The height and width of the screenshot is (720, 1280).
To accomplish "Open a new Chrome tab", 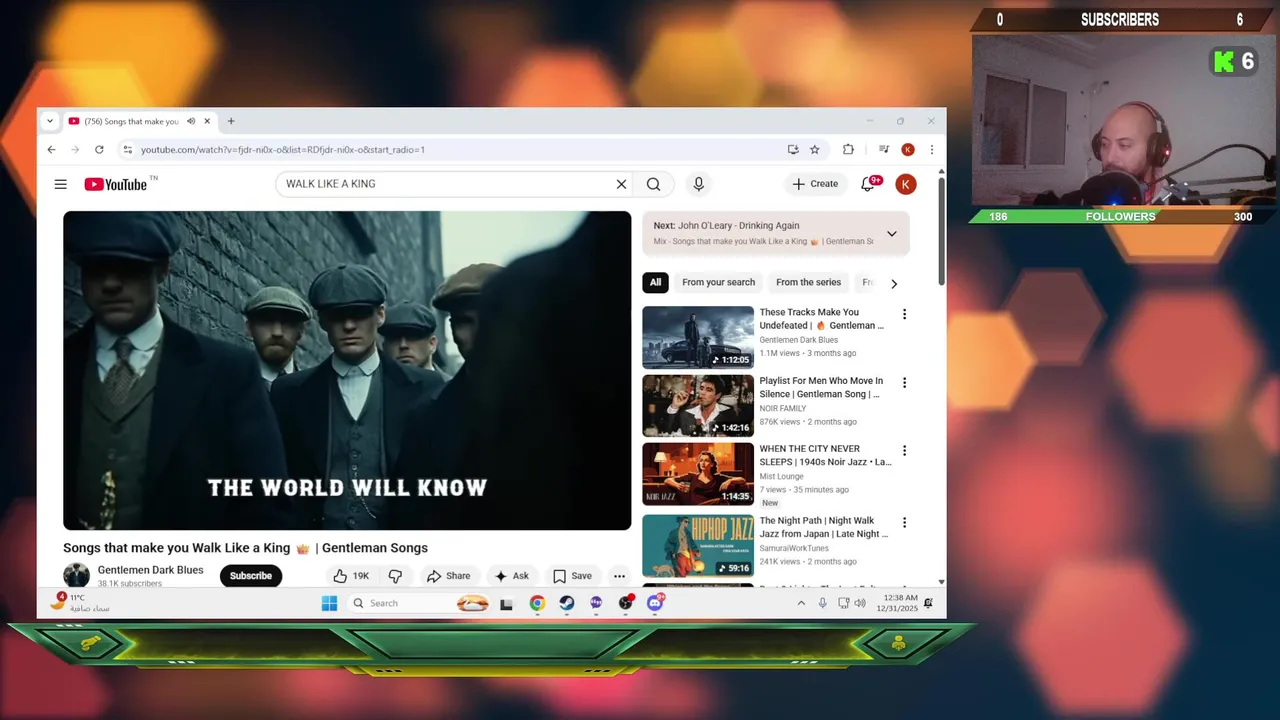I will [231, 121].
